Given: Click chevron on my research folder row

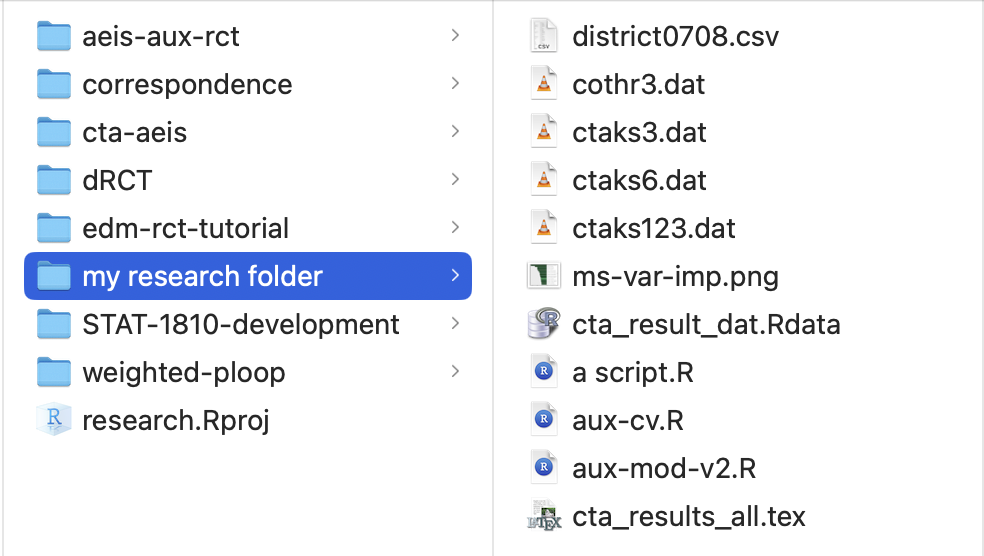Looking at the screenshot, I should pyautogui.click(x=455, y=276).
